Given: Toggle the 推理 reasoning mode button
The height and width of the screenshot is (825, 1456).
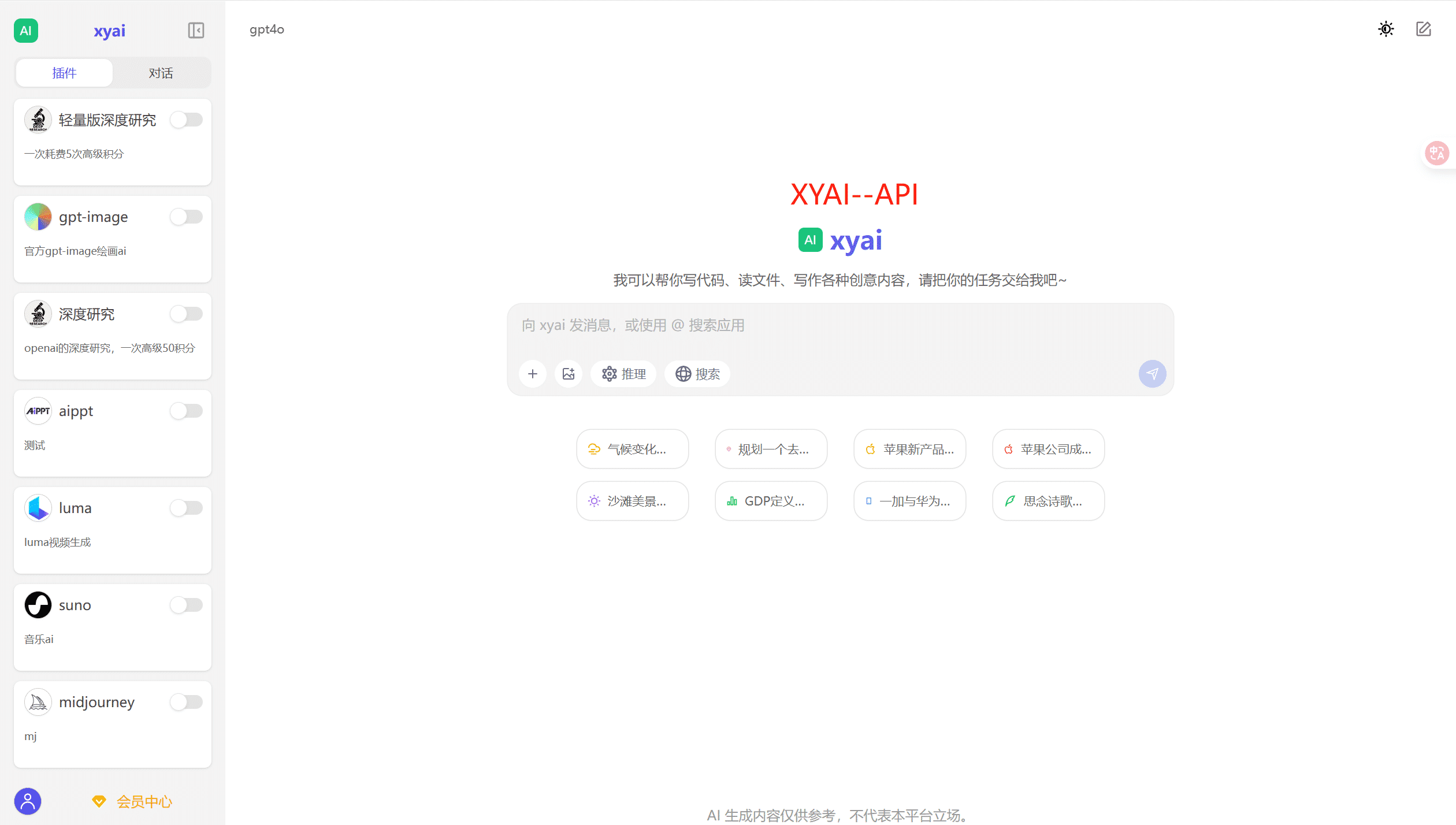Looking at the screenshot, I should pyautogui.click(x=623, y=374).
